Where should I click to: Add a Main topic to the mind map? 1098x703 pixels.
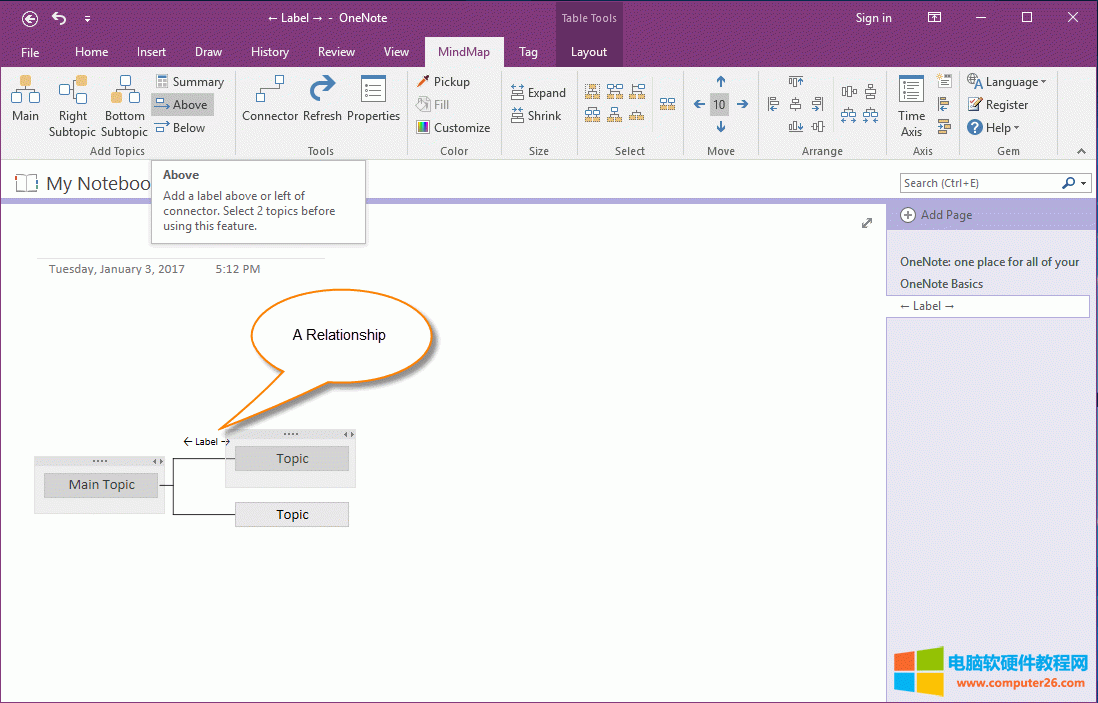coord(25,100)
